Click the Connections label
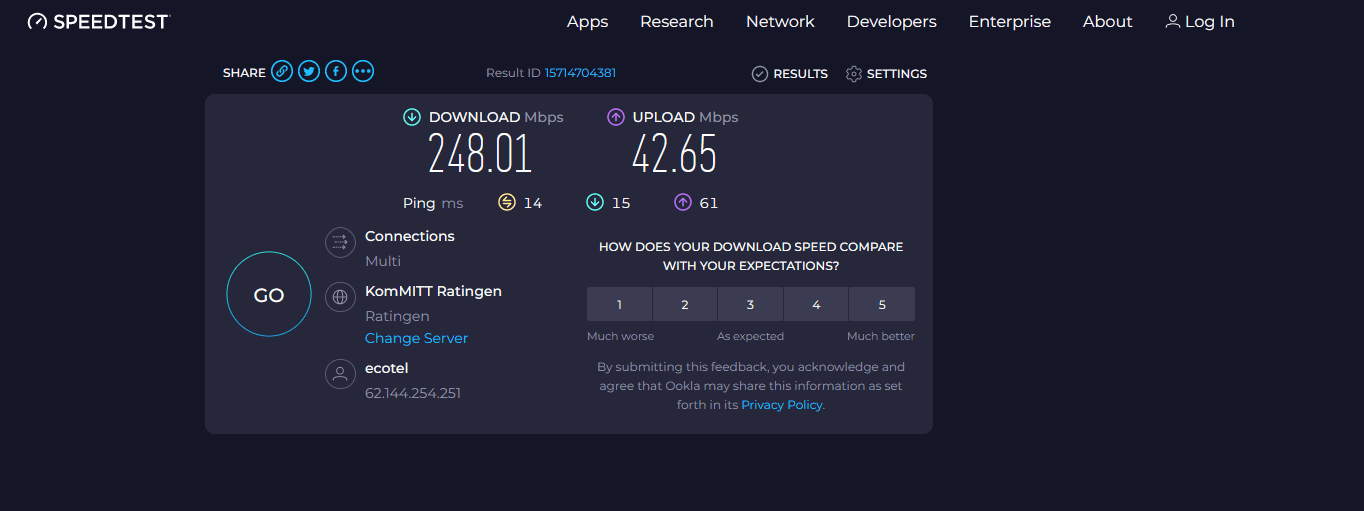The width and height of the screenshot is (1364, 511). (x=410, y=236)
